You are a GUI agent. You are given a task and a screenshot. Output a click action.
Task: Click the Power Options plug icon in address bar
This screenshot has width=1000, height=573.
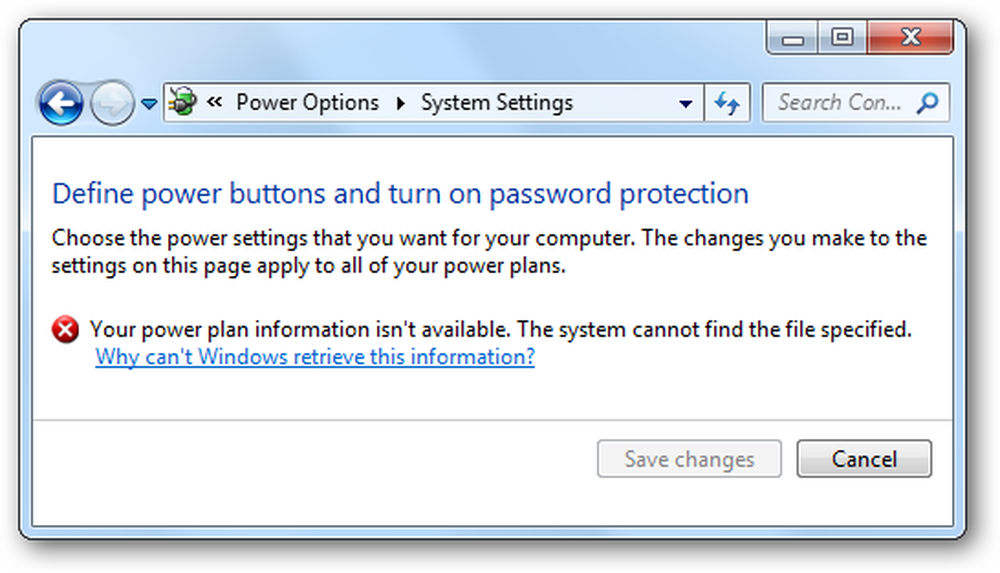pyautogui.click(x=183, y=102)
